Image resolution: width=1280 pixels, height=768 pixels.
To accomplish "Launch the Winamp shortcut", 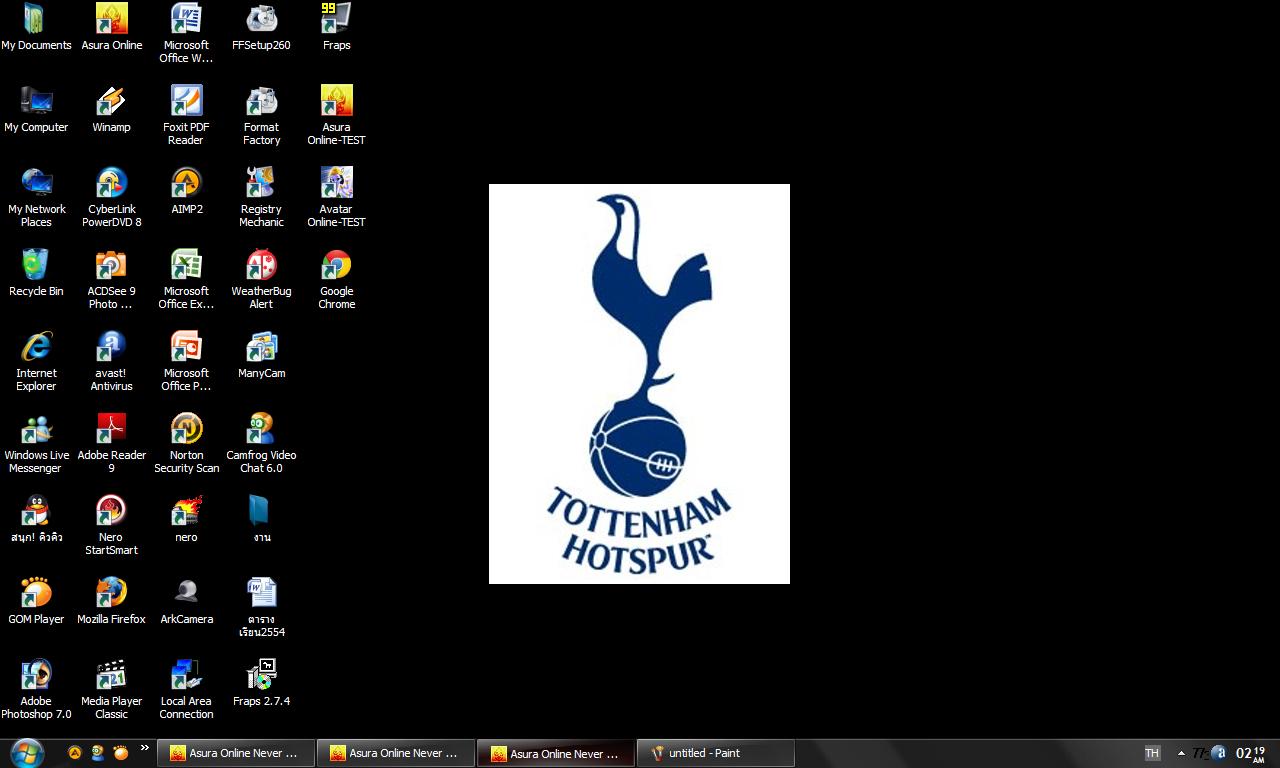I will [111, 109].
